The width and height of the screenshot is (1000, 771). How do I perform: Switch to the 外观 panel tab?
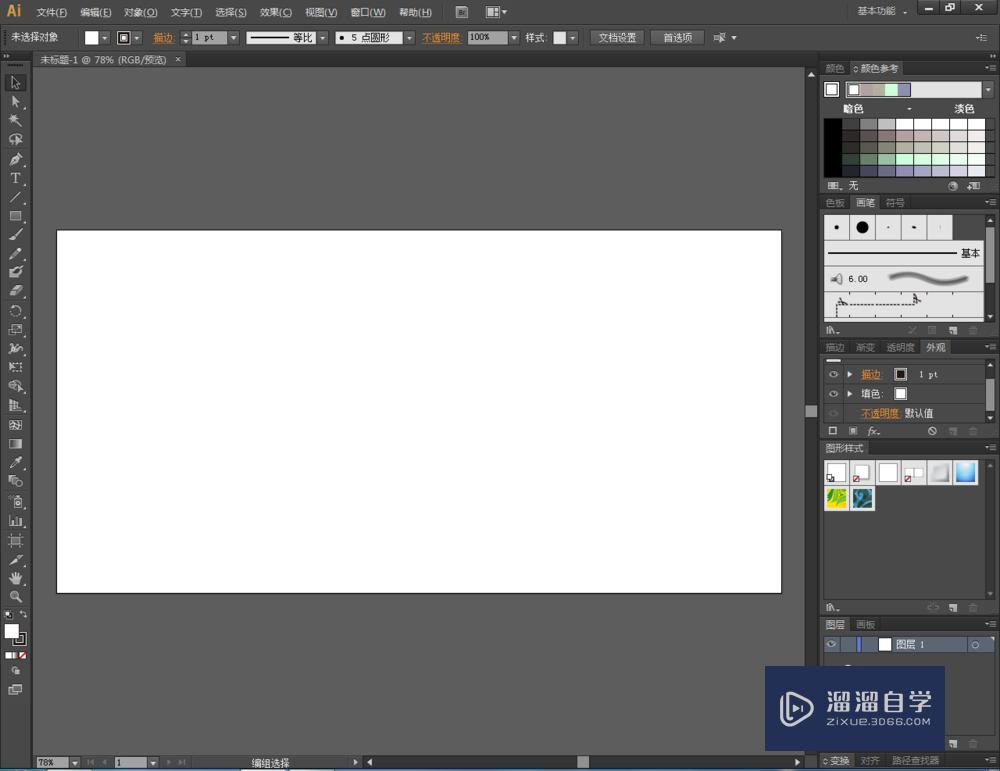coord(936,347)
